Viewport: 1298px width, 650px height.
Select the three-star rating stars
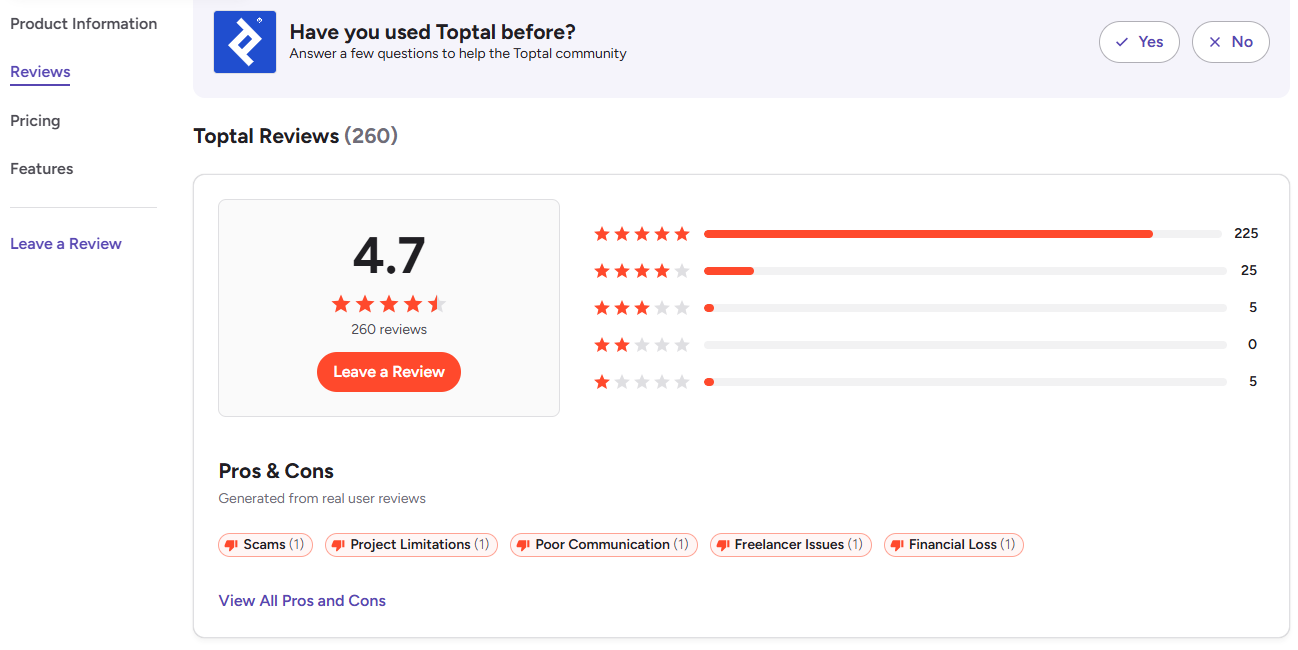coord(642,308)
